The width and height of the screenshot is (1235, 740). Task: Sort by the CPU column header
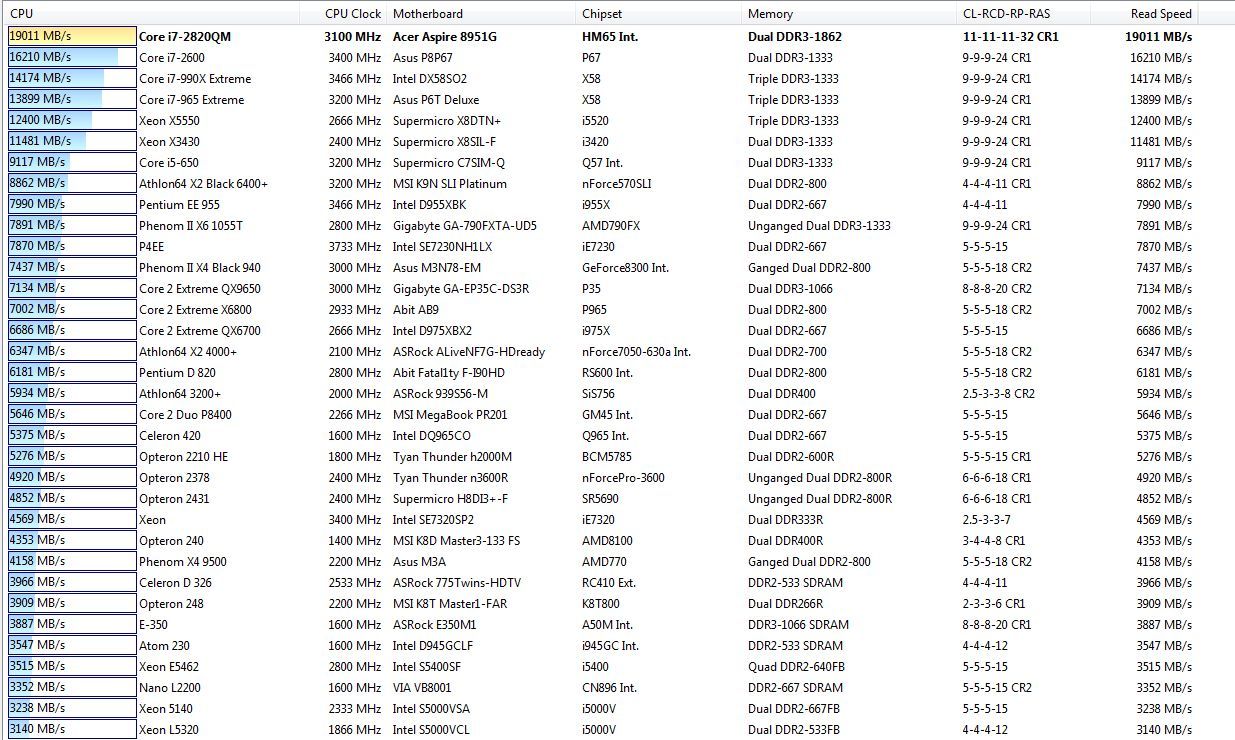click(x=150, y=13)
